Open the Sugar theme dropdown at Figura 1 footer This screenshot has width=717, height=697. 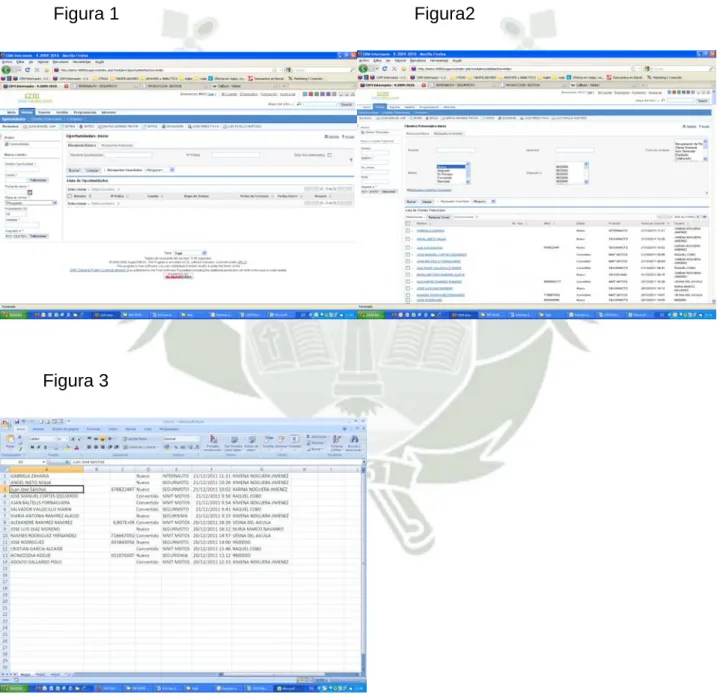coord(190,253)
